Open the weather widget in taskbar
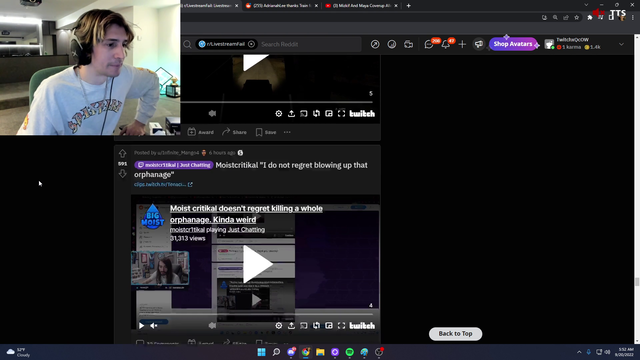 point(18,352)
